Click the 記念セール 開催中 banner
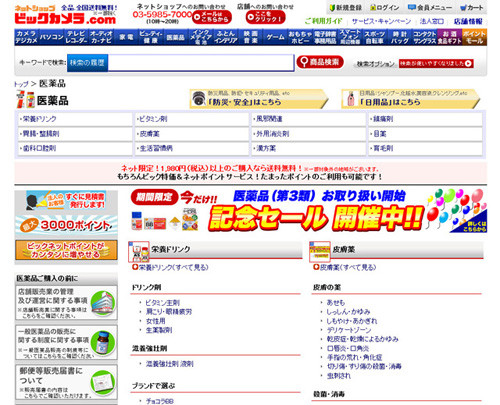The width and height of the screenshot is (500, 405). click(308, 211)
